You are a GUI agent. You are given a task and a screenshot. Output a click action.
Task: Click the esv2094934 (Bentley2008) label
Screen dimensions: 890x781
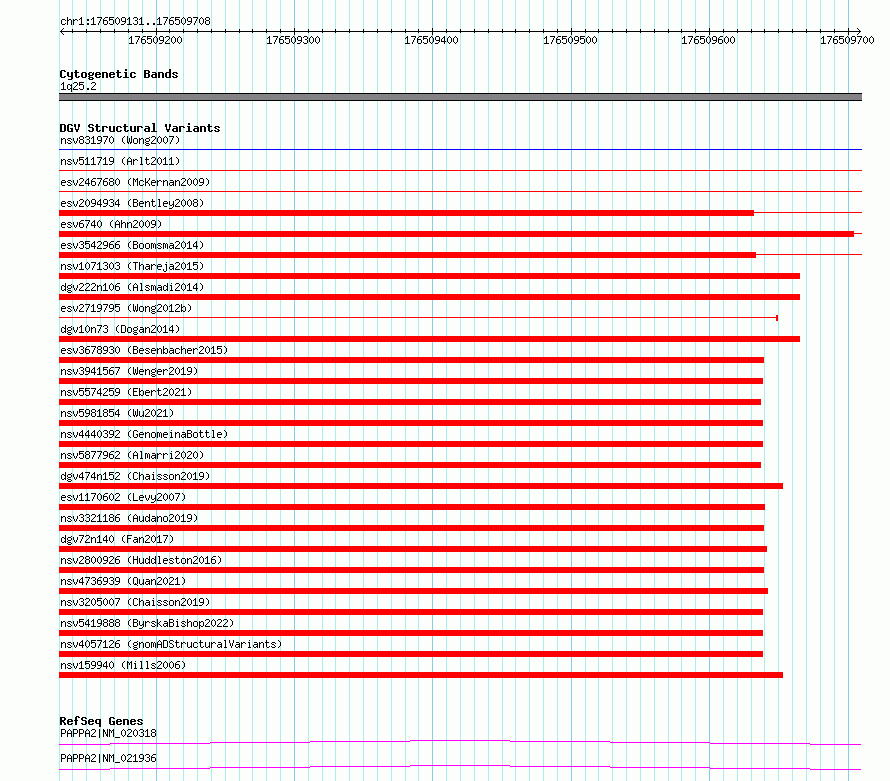click(132, 203)
